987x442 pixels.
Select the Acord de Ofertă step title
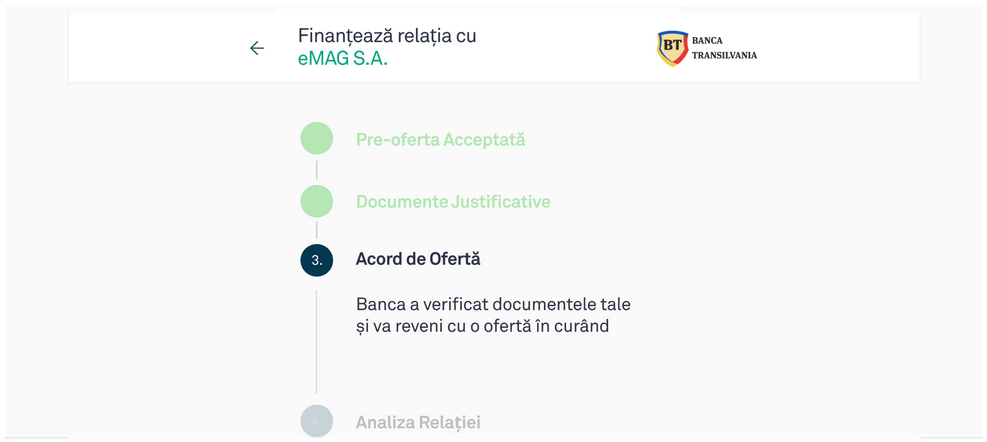point(418,259)
